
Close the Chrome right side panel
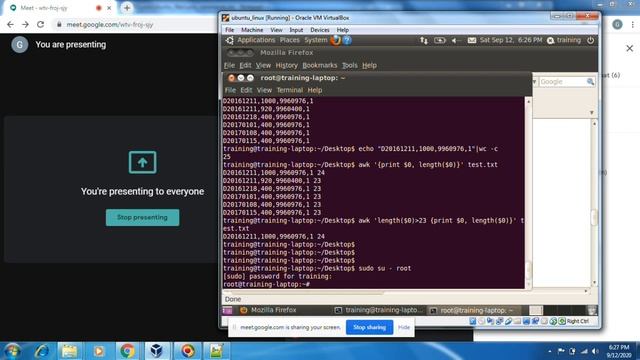tap(630, 48)
